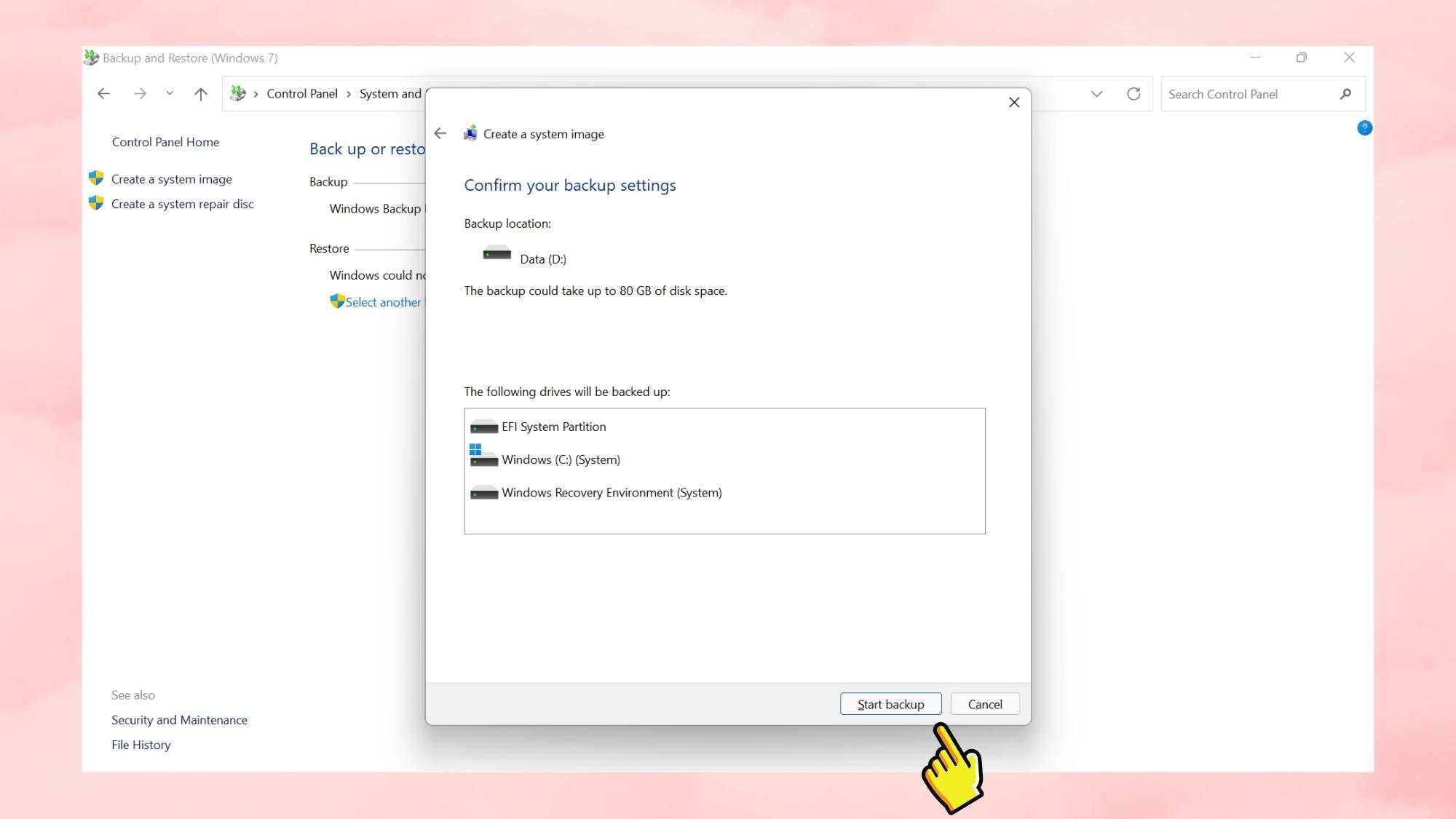Open the Control Panel breadcrumb
Viewport: 1456px width, 819px height.
(302, 94)
